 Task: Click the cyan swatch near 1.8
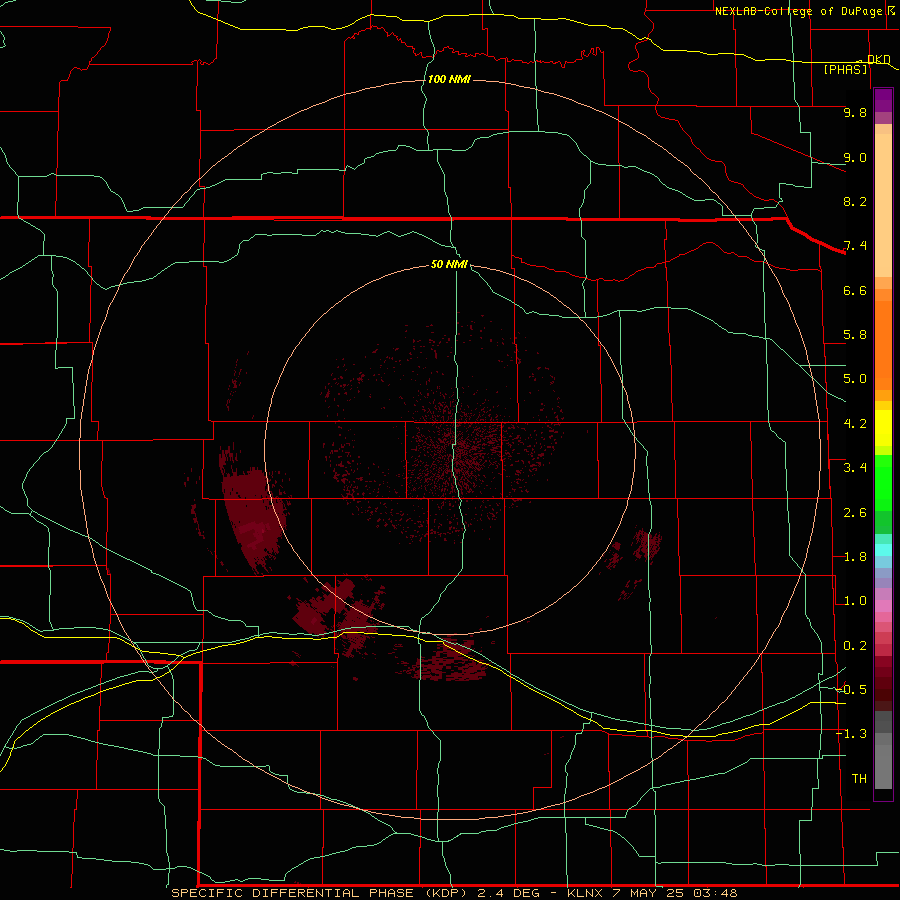point(883,550)
